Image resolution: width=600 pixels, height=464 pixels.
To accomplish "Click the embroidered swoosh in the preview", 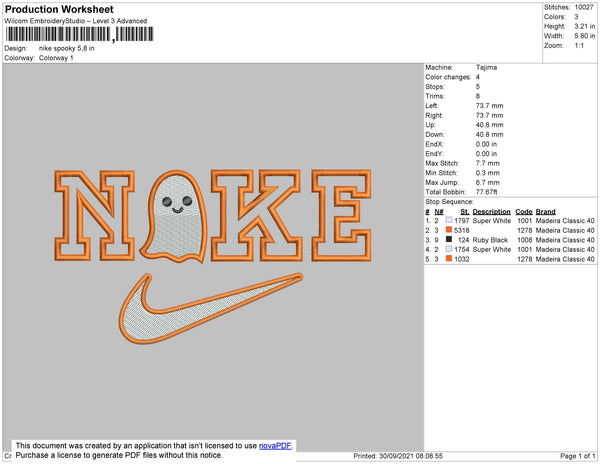I will (x=210, y=308).
